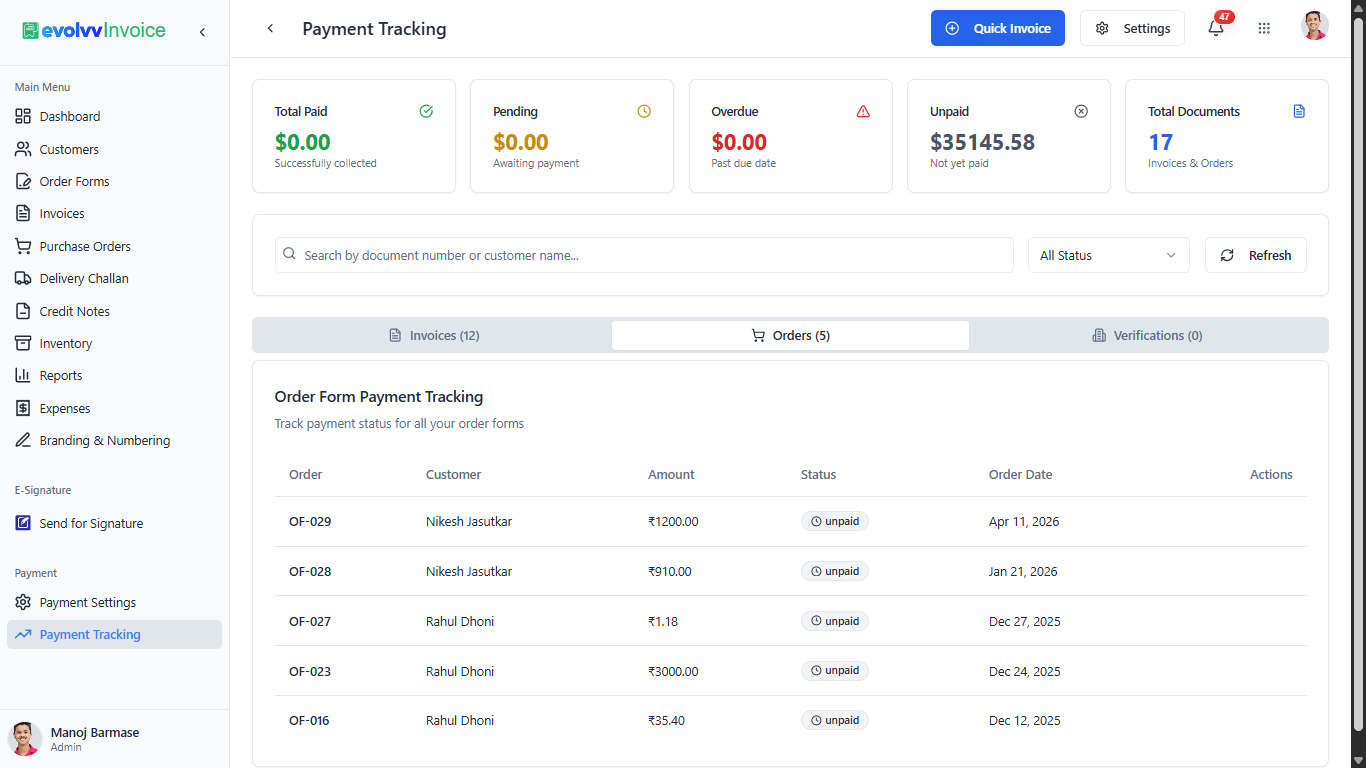This screenshot has height=768, width=1366.
Task: Click the Total Paid checkmark icon
Action: 426,111
